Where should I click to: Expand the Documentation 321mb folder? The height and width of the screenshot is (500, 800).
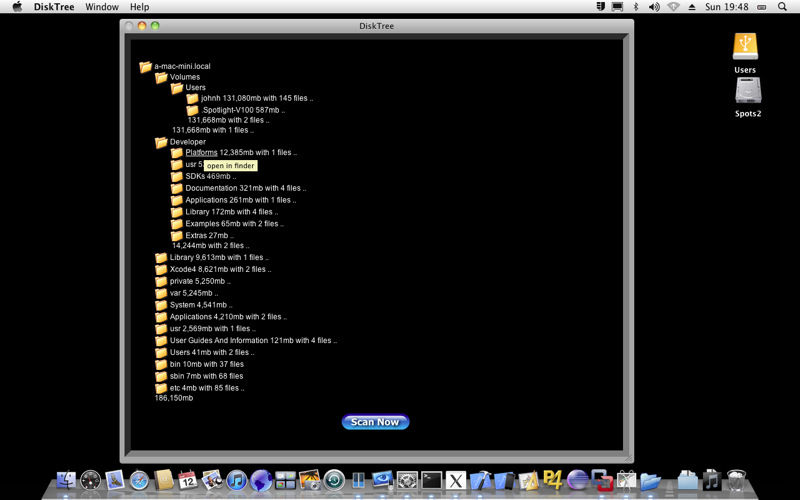tap(177, 188)
